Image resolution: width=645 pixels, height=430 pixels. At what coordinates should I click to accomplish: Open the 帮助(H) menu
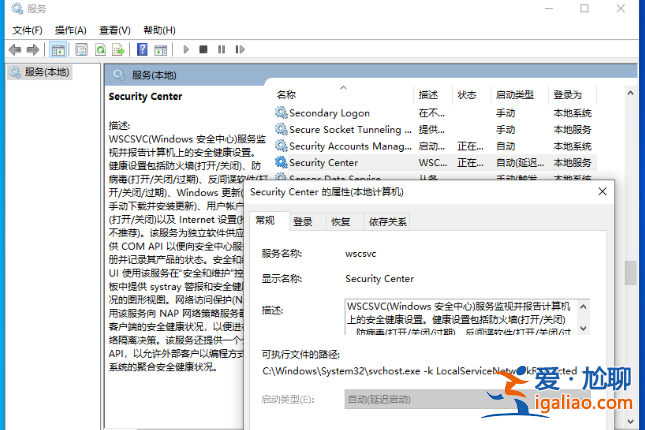tap(159, 30)
